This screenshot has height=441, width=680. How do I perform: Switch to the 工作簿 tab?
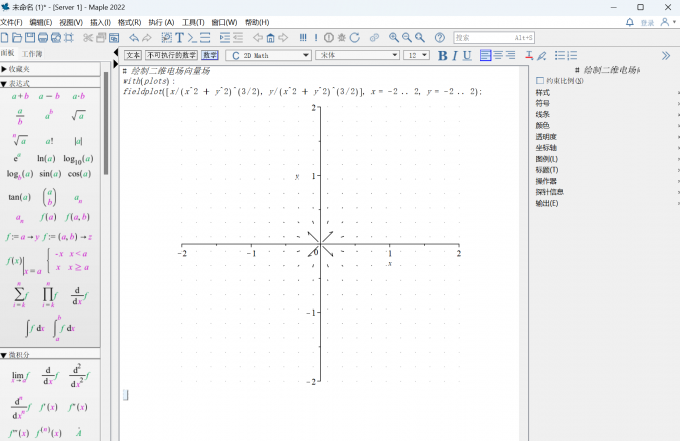(x=32, y=54)
